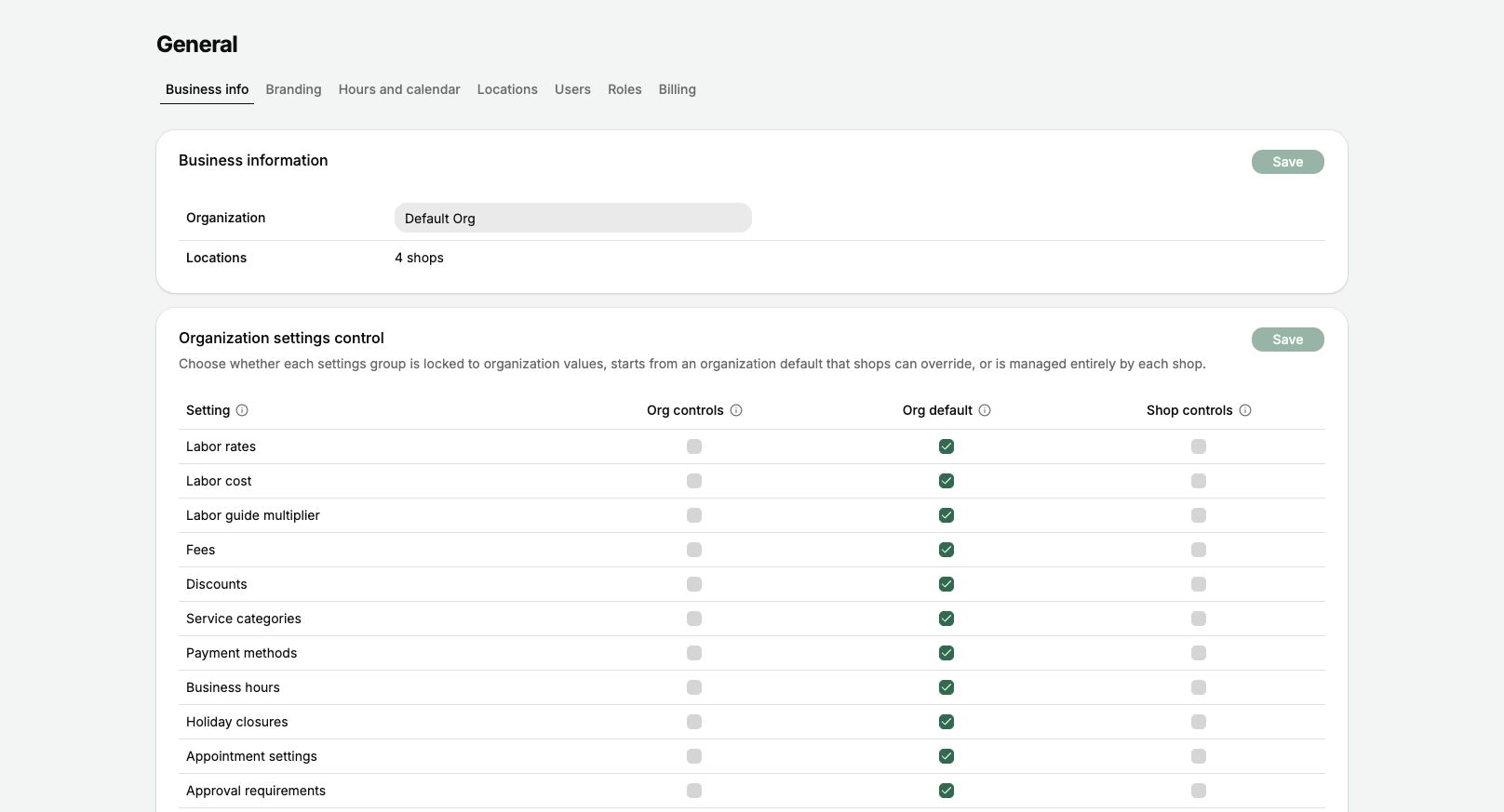1504x812 pixels.
Task: Switch to the Branding tab
Action: coord(293,89)
